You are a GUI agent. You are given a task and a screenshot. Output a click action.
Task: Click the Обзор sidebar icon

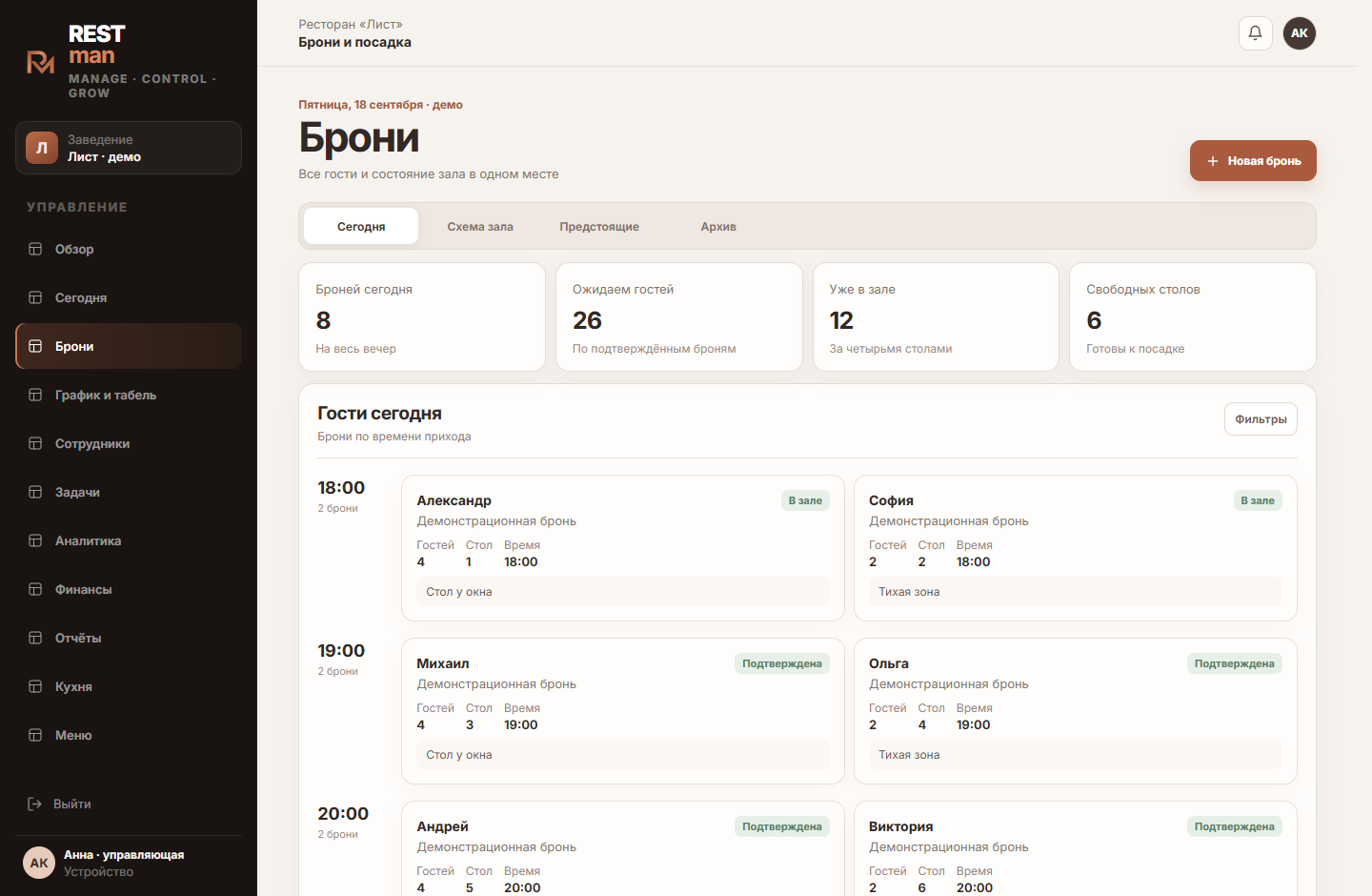coord(35,249)
